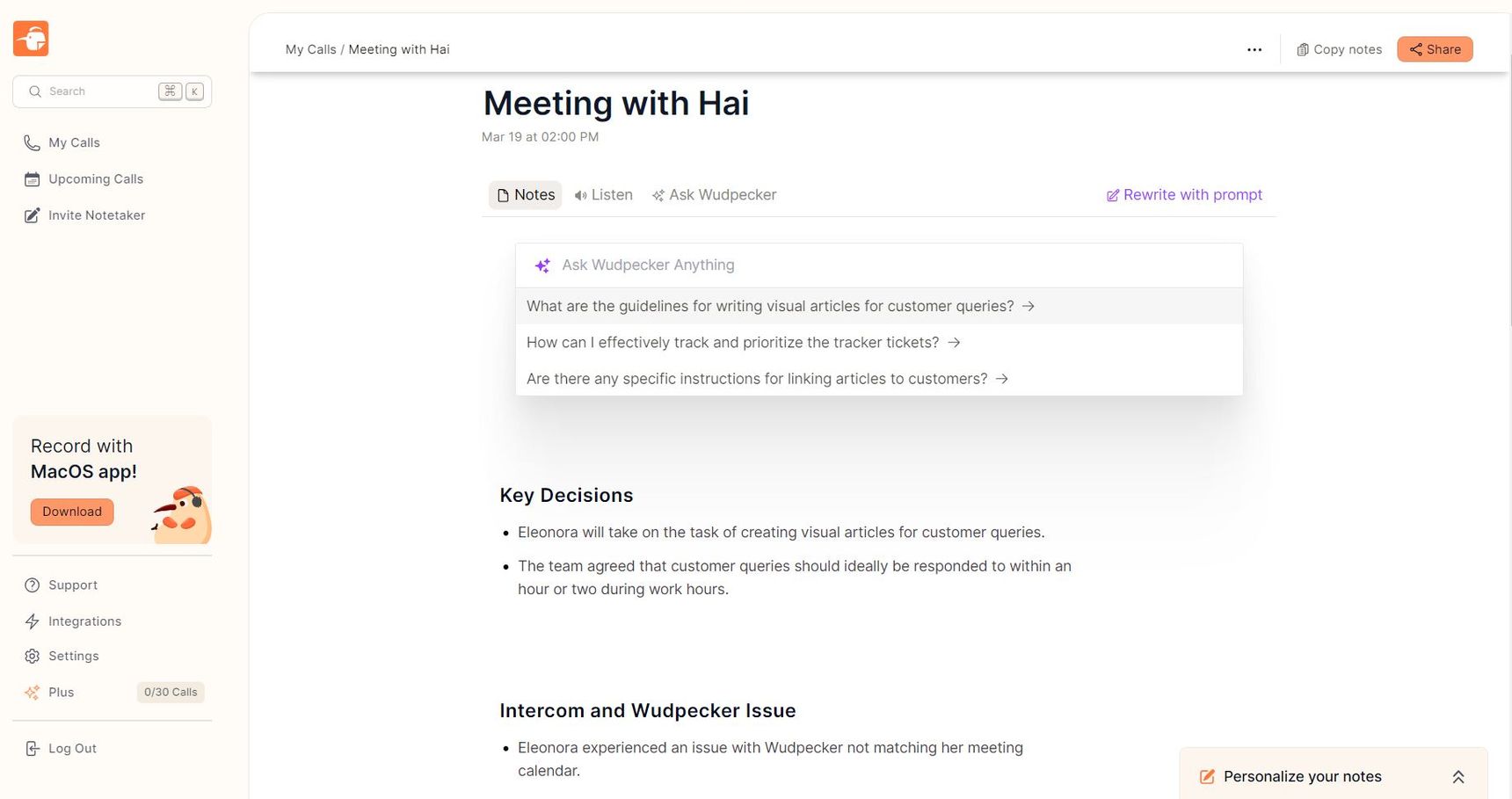Image resolution: width=1512 pixels, height=799 pixels.
Task: Click the Wudpecker logo icon
Action: (x=31, y=39)
